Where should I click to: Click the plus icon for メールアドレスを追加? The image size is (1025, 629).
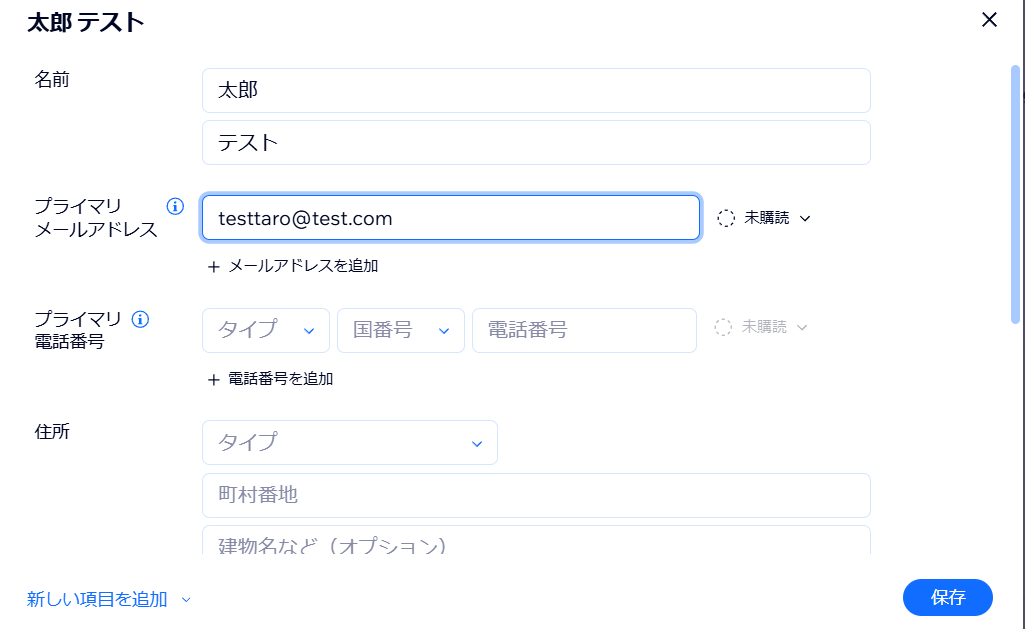coord(213,267)
